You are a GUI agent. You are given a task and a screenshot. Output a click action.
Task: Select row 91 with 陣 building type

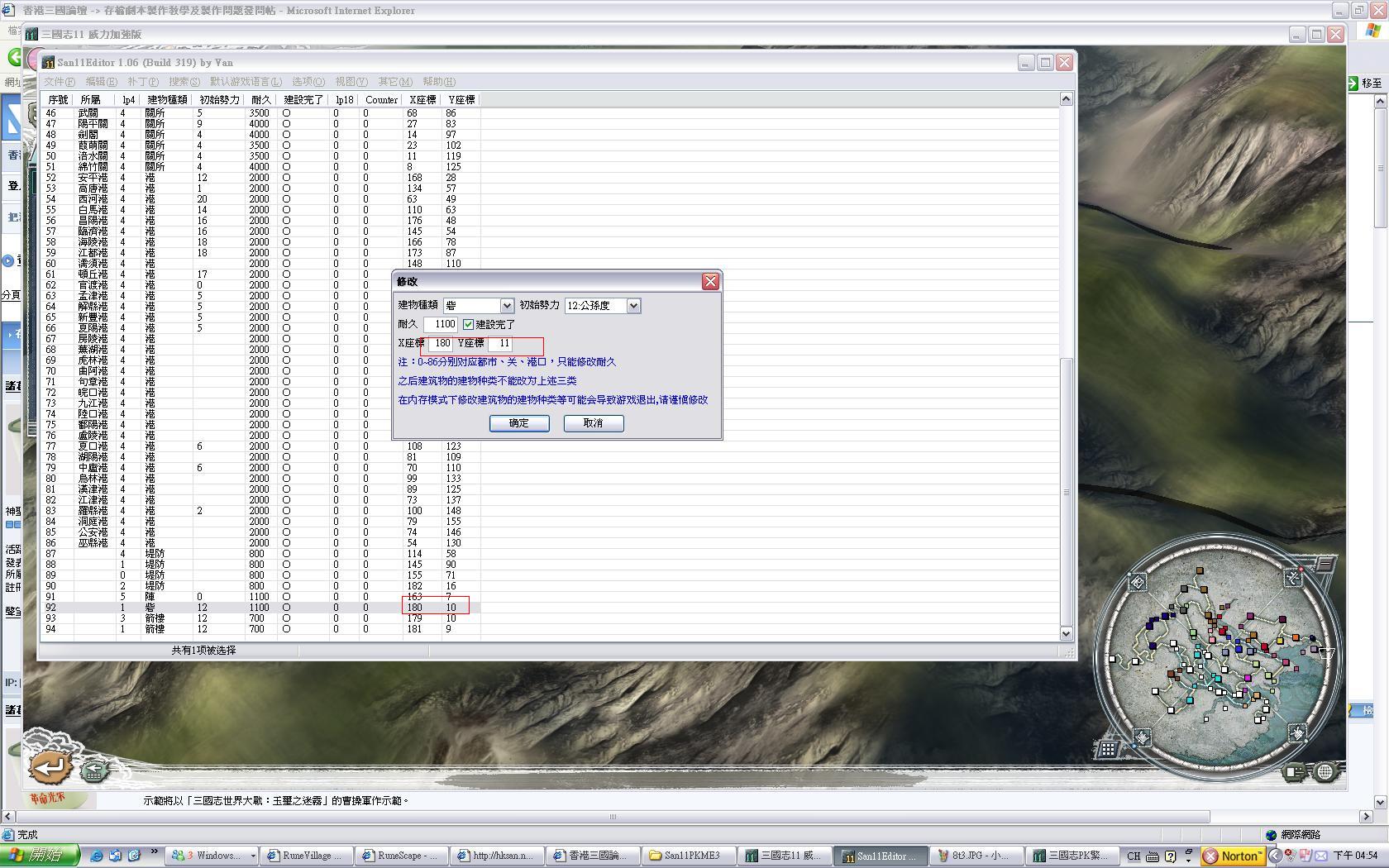click(261, 597)
